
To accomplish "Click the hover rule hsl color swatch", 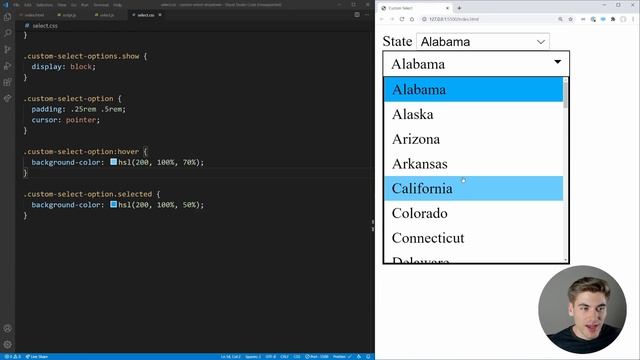I will (x=113, y=162).
